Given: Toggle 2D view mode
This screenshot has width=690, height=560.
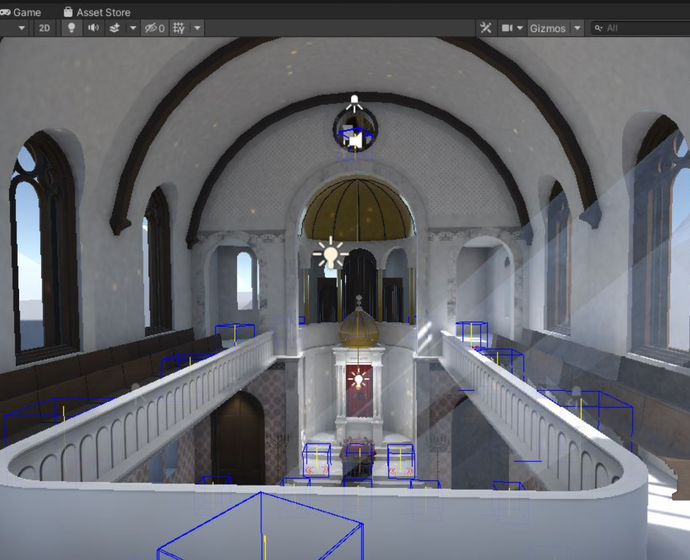Looking at the screenshot, I should click(44, 28).
